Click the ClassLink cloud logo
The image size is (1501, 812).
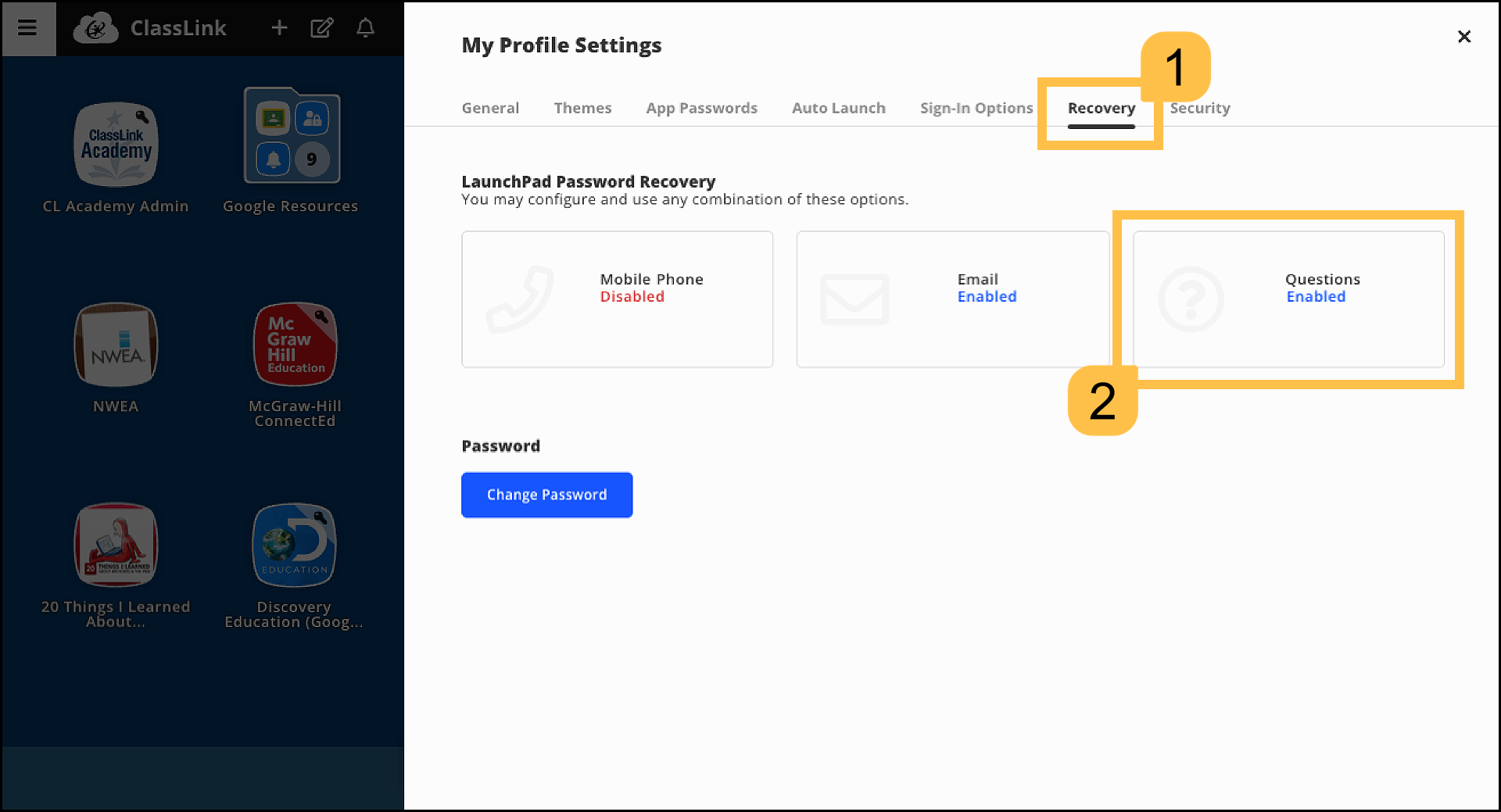click(x=95, y=28)
